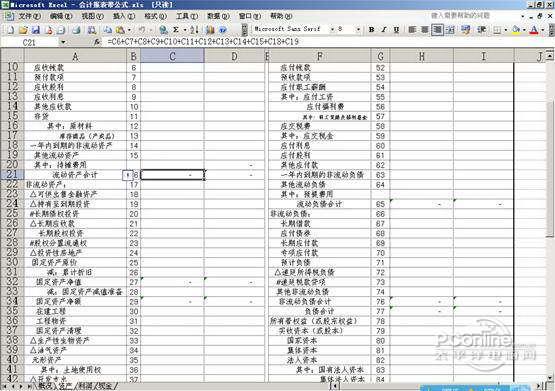
Task: Click the fx Insert Function button
Action: tap(97, 42)
